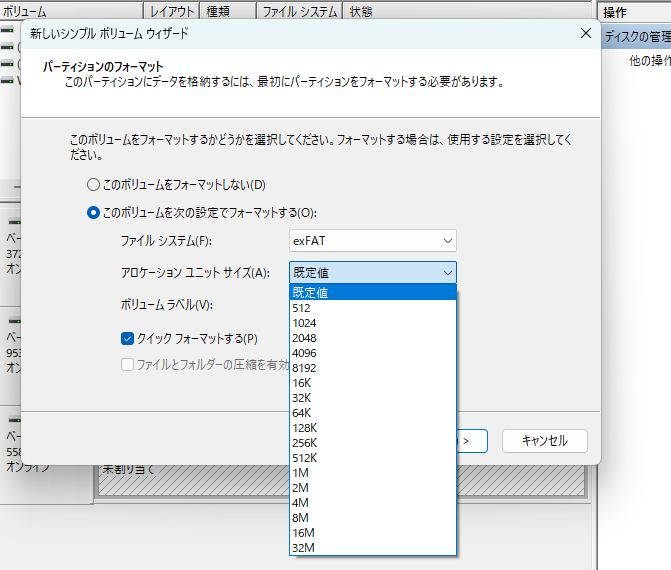Select 8M allocation unit size

point(373,518)
